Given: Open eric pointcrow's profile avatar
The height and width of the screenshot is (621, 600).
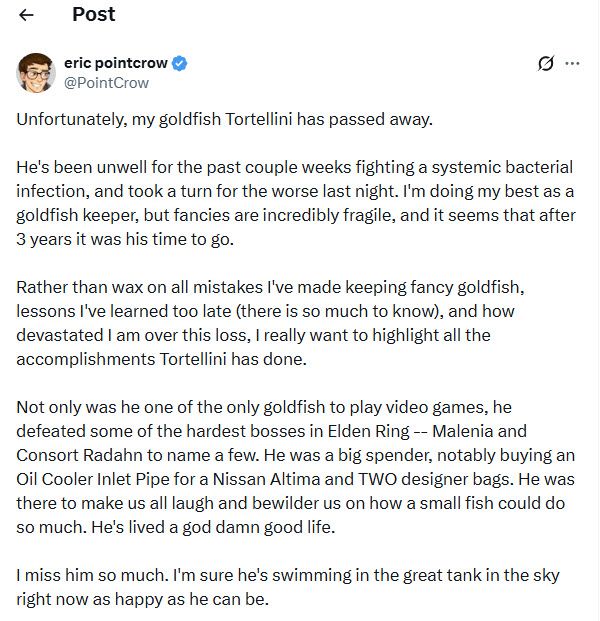Looking at the screenshot, I should coord(36,72).
